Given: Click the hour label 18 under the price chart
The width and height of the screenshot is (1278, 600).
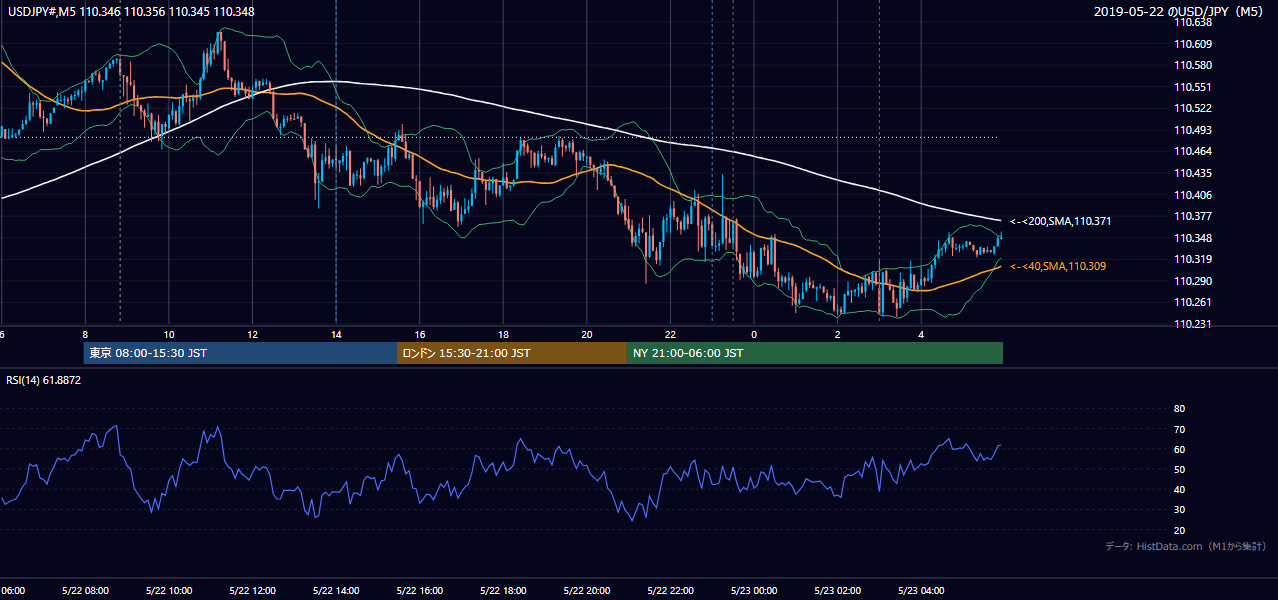Looking at the screenshot, I should pos(503,335).
